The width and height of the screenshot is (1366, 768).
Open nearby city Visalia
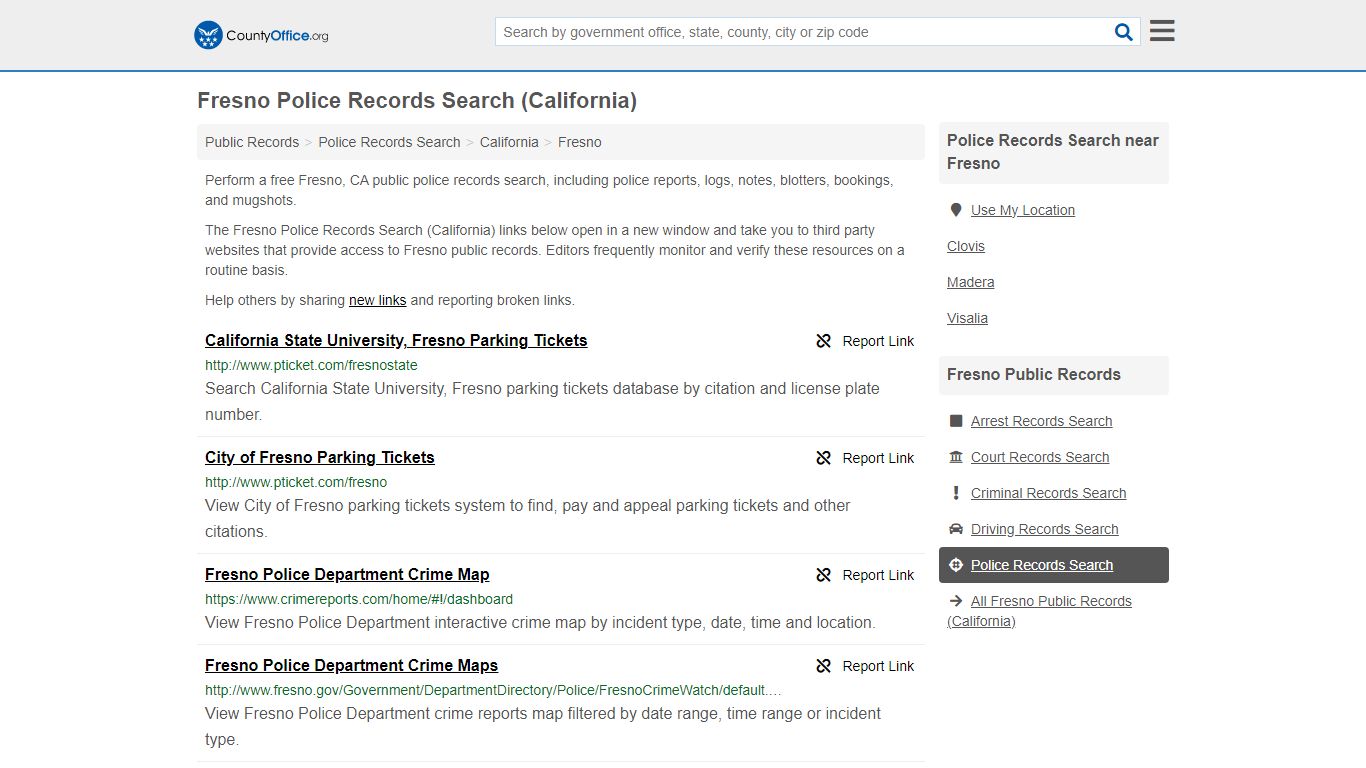point(967,318)
